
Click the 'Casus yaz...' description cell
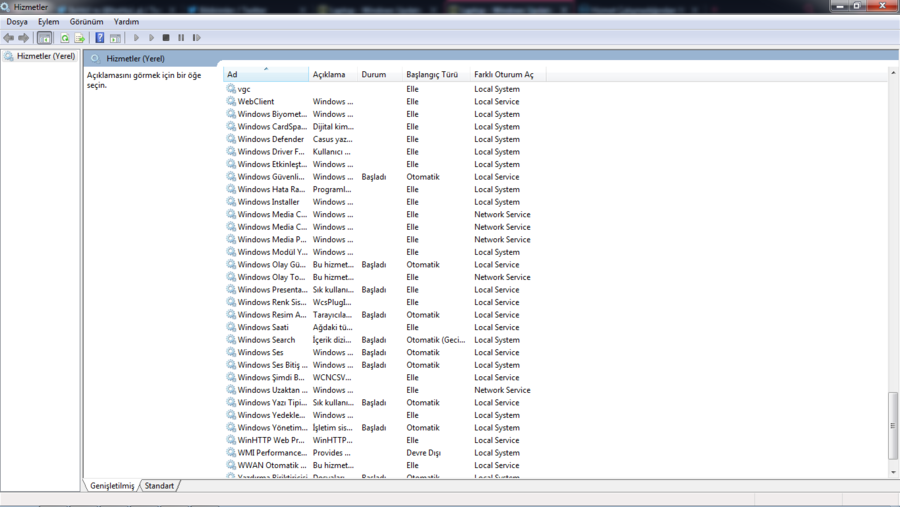(332, 139)
